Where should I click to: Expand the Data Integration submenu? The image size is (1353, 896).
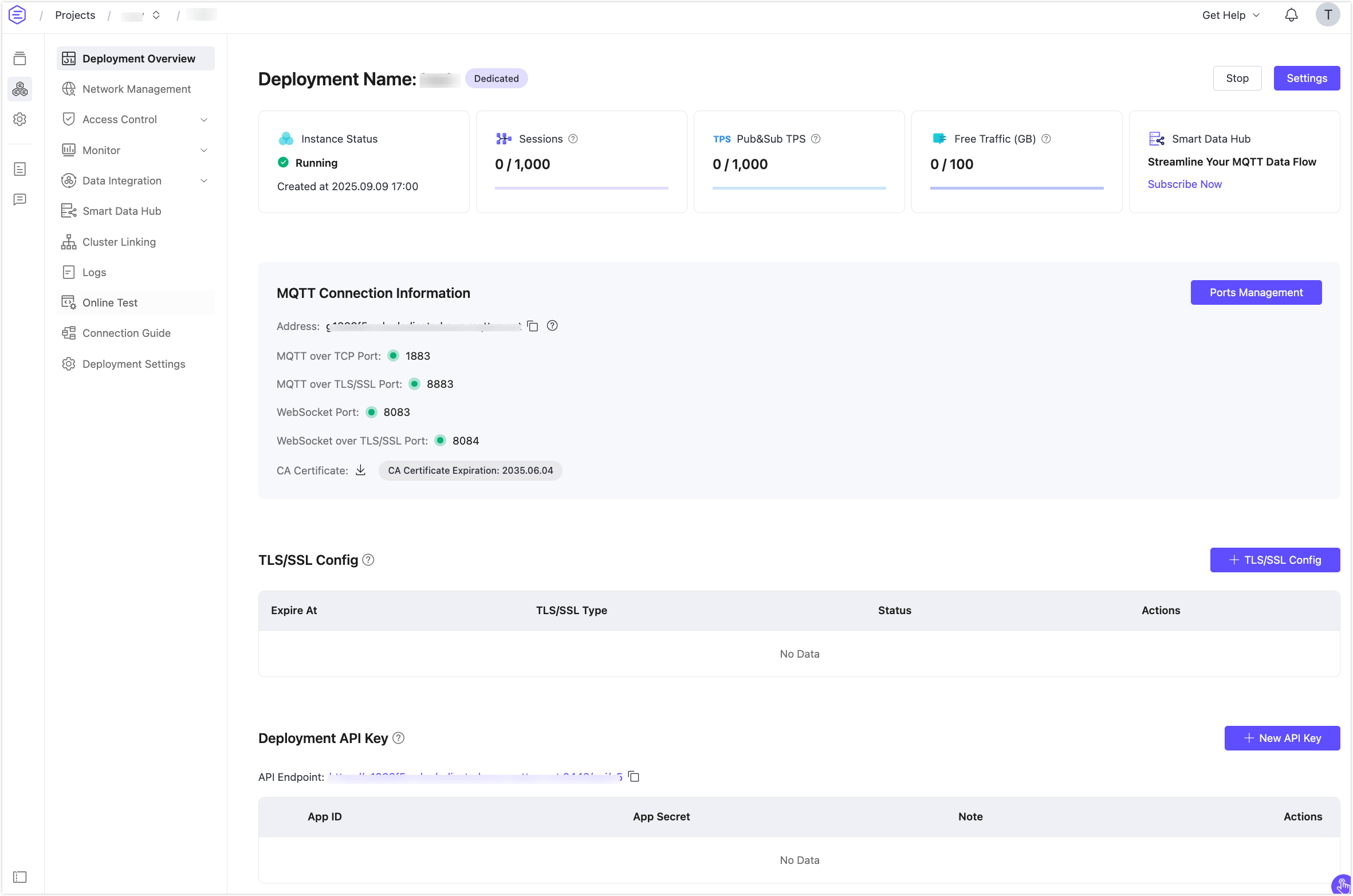tap(203, 181)
